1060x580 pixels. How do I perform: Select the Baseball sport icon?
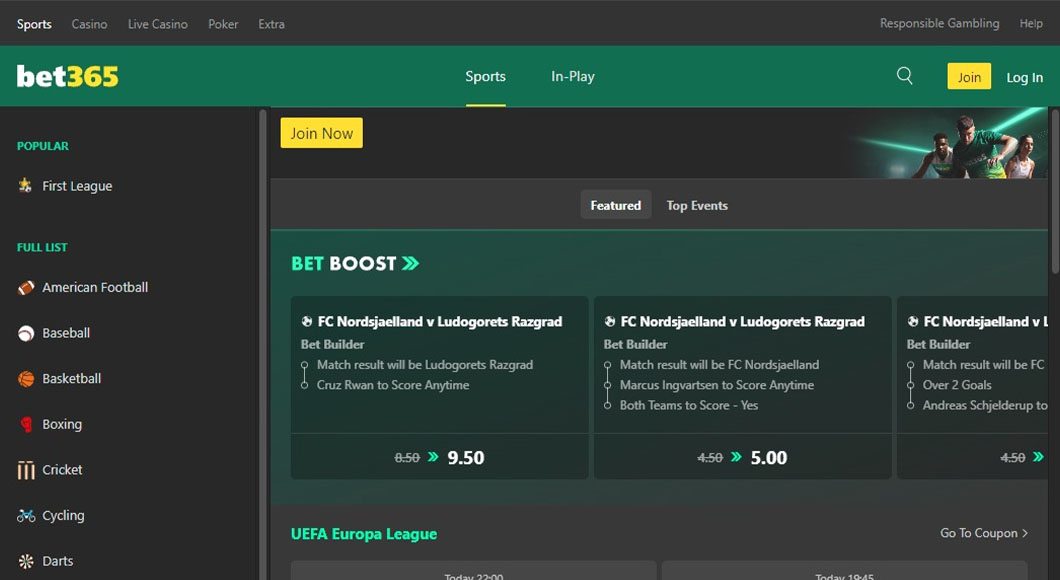click(x=25, y=333)
